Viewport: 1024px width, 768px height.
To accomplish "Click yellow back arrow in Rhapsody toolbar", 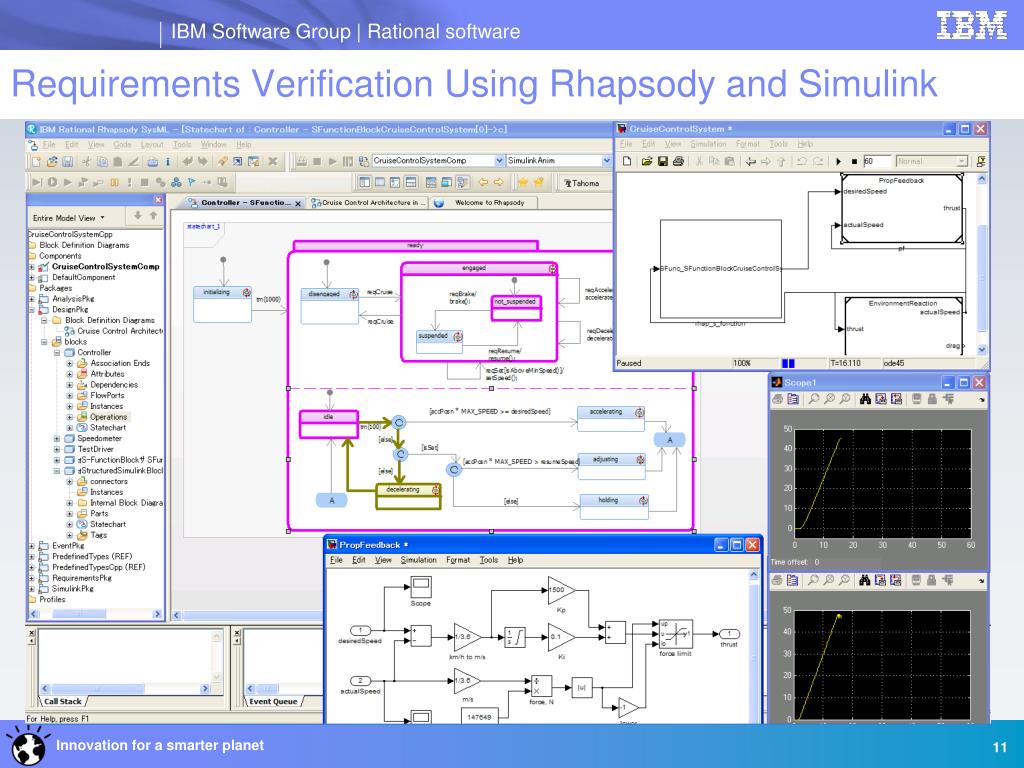I will pyautogui.click(x=483, y=182).
